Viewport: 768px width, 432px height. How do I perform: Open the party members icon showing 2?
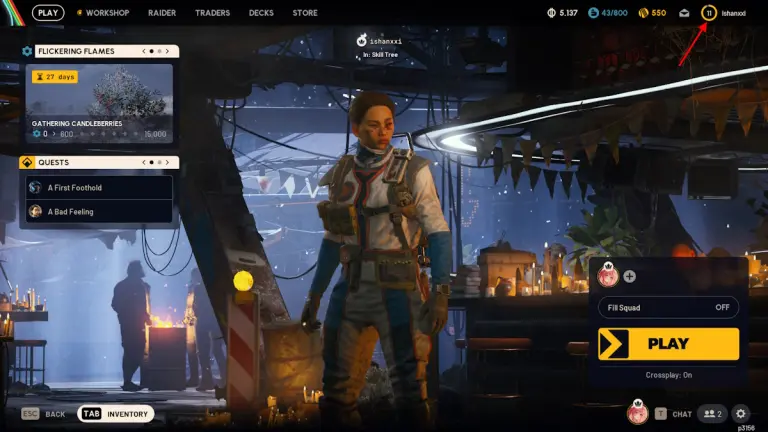[x=713, y=414]
